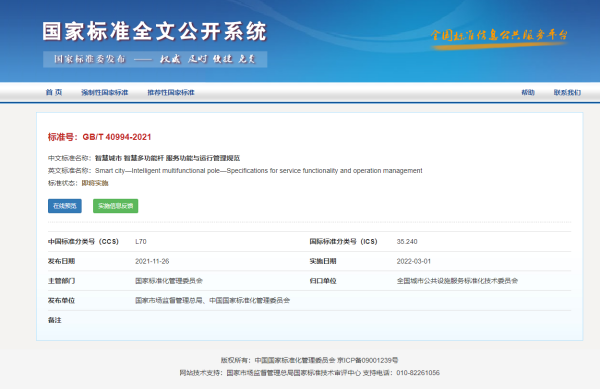
Task: Click the CCS value L70
Action: pos(140,241)
